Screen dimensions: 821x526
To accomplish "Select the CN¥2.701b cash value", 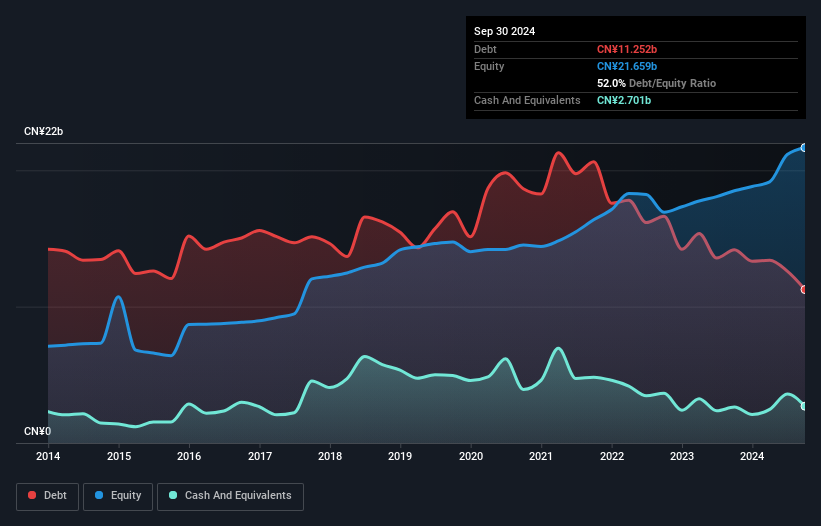I will (x=626, y=100).
